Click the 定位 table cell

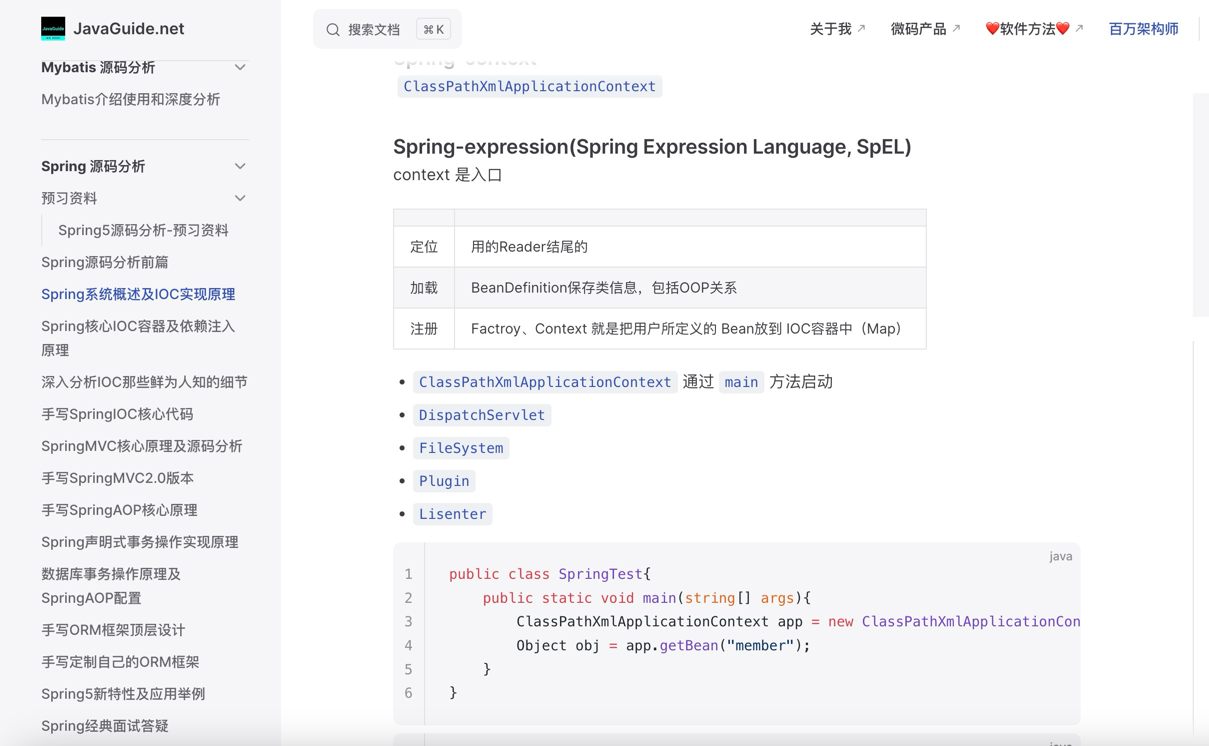[424, 247]
